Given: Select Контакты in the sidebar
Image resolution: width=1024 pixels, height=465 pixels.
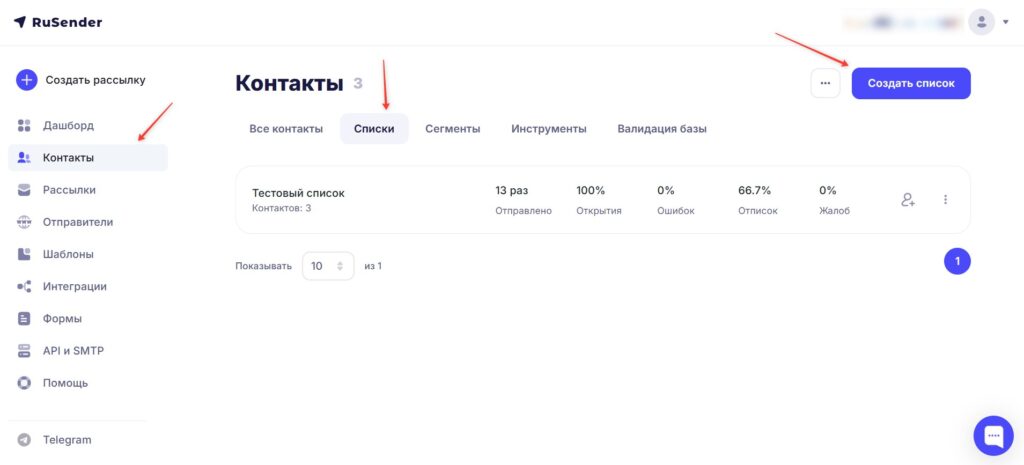Looking at the screenshot, I should coord(88,157).
